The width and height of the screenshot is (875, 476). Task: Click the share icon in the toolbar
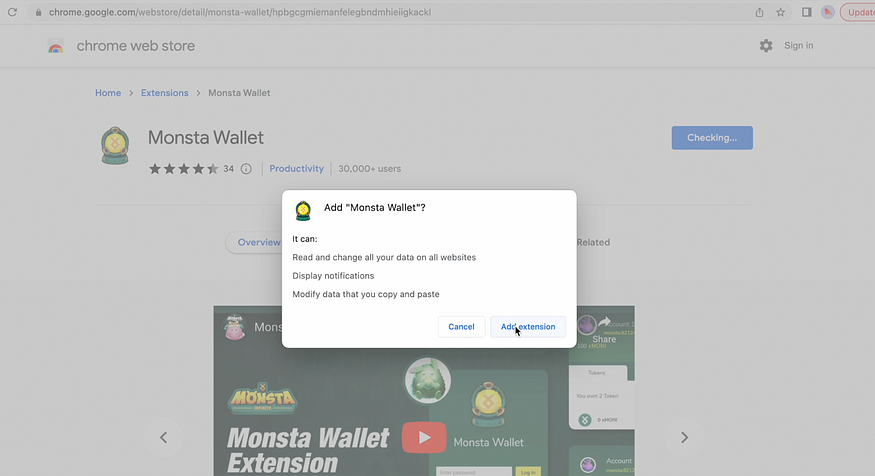click(x=759, y=12)
